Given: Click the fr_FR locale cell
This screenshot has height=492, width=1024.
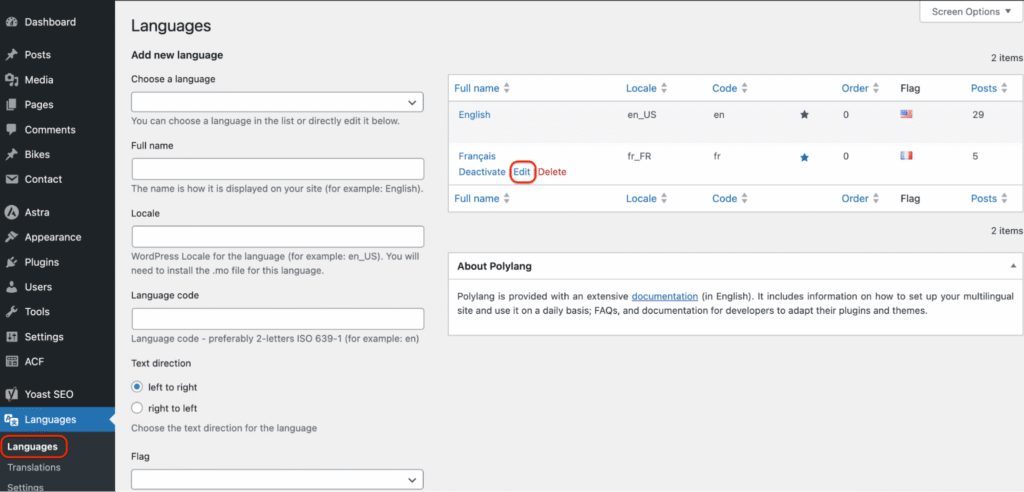Looking at the screenshot, I should (640, 156).
